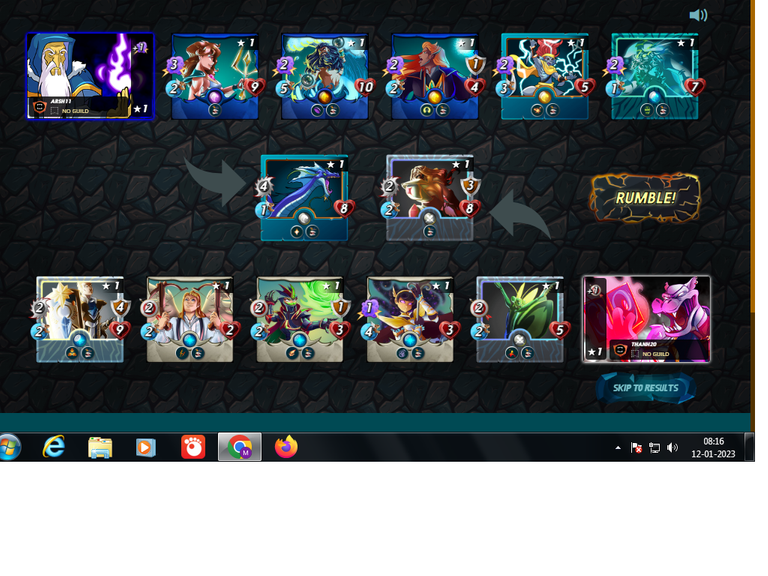This screenshot has height=576, width=768.
Task: Click the health heart showing 7
Action: pyautogui.click(x=695, y=87)
